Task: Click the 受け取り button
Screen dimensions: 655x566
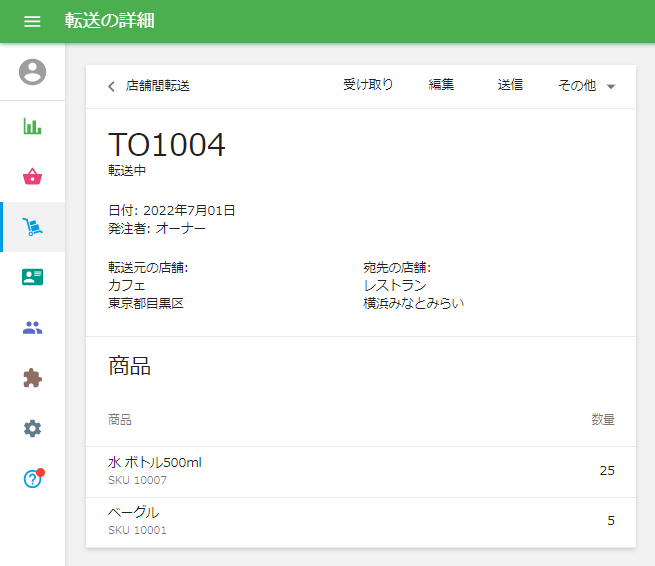Action: (368, 85)
